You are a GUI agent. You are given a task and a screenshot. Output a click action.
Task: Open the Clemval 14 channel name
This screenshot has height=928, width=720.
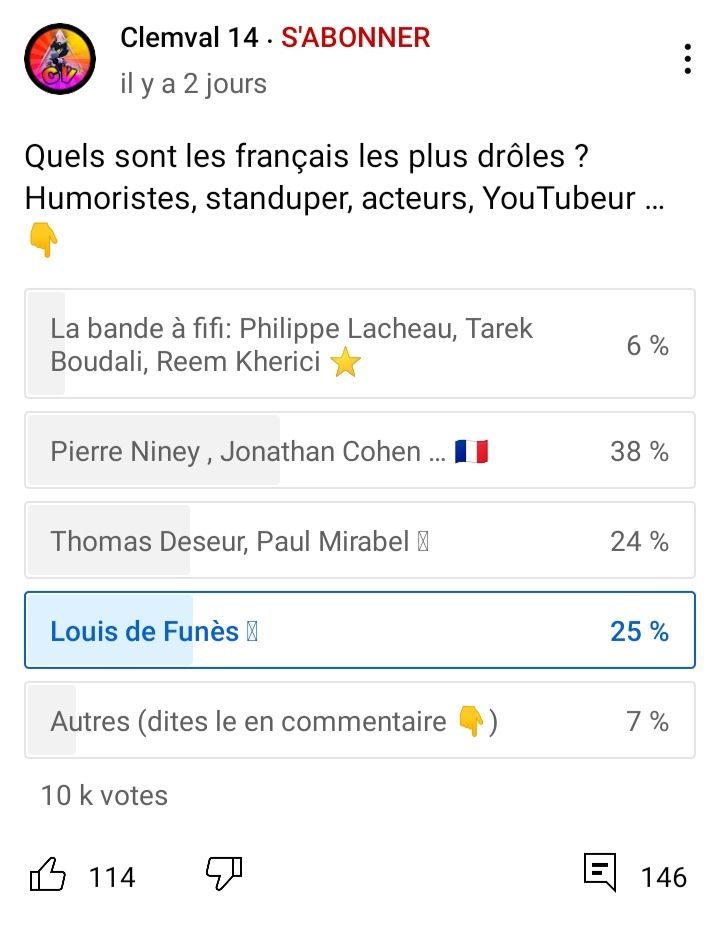click(x=189, y=38)
